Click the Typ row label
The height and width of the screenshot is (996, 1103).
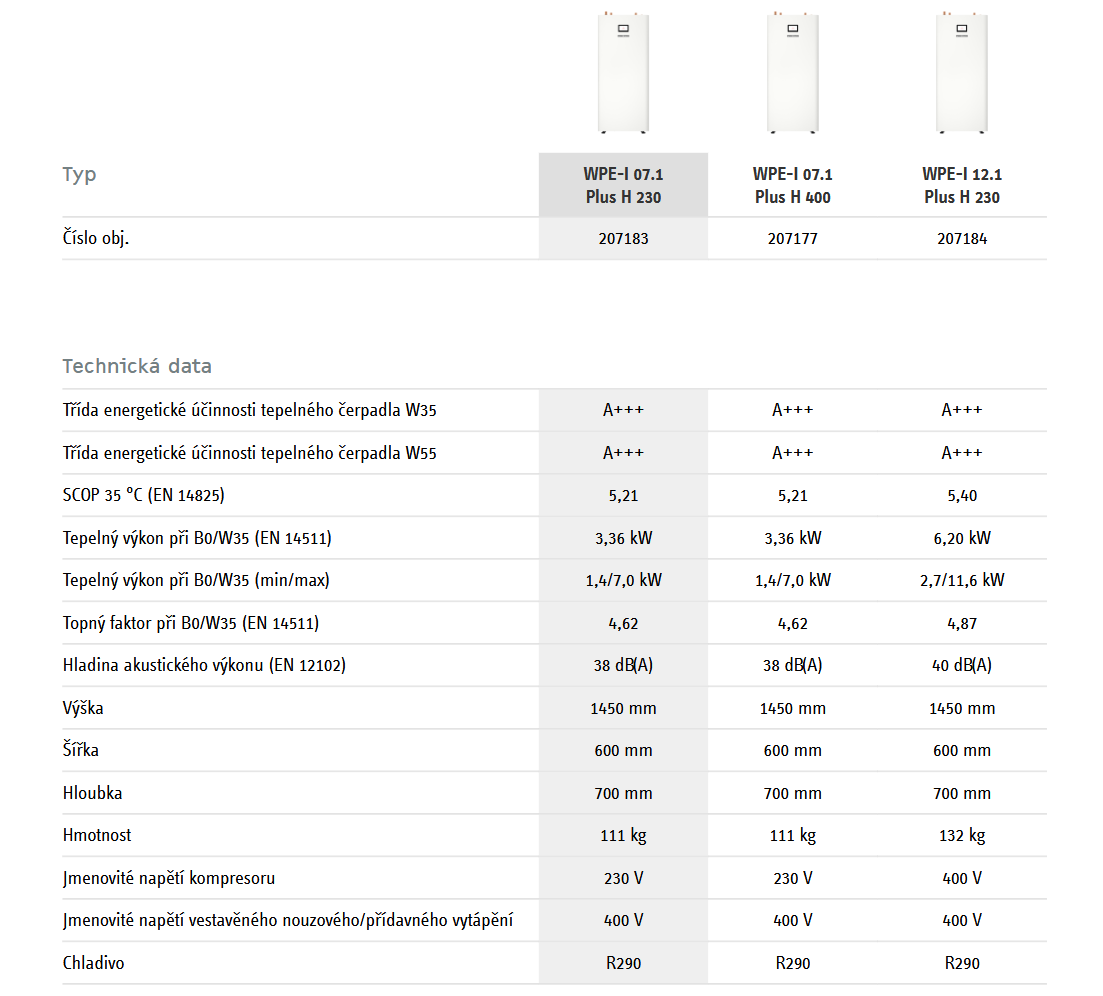79,174
